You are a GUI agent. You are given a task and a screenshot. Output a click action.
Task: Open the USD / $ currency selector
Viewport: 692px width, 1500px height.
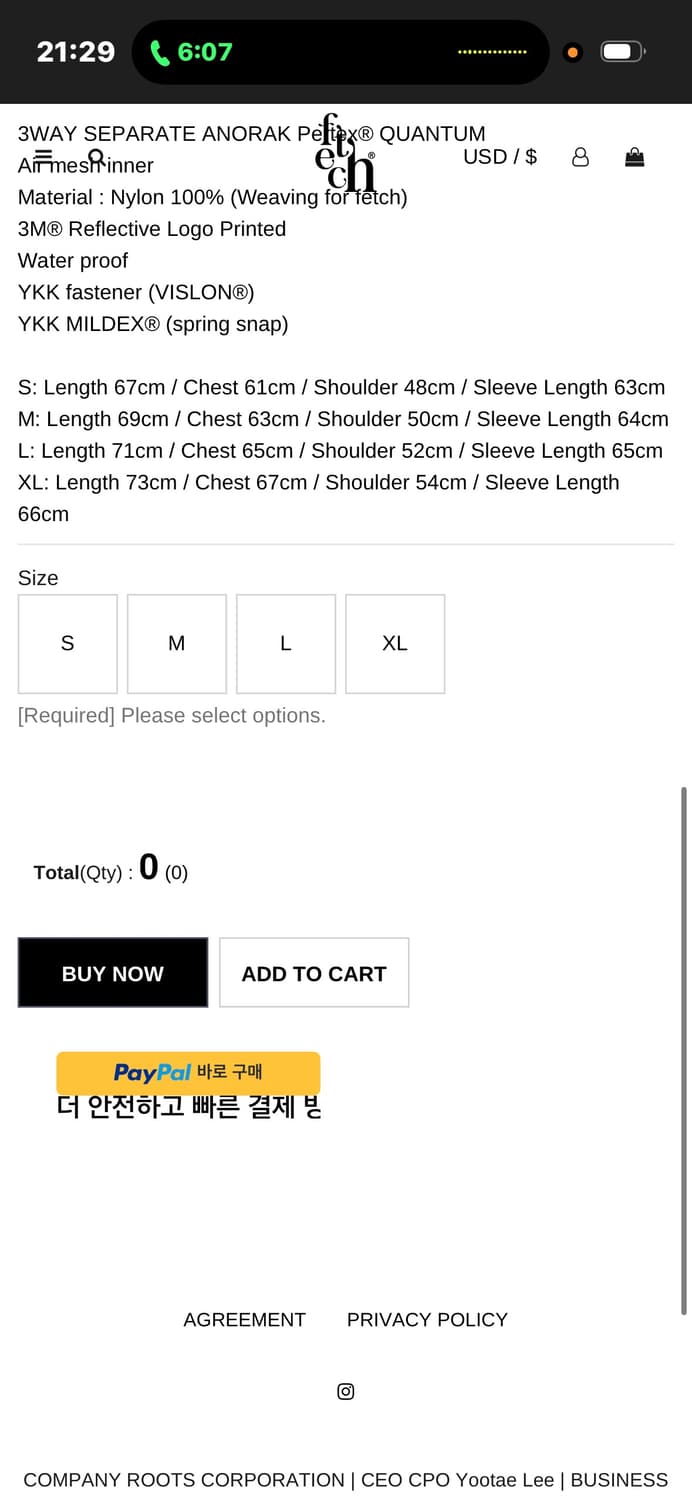[500, 157]
